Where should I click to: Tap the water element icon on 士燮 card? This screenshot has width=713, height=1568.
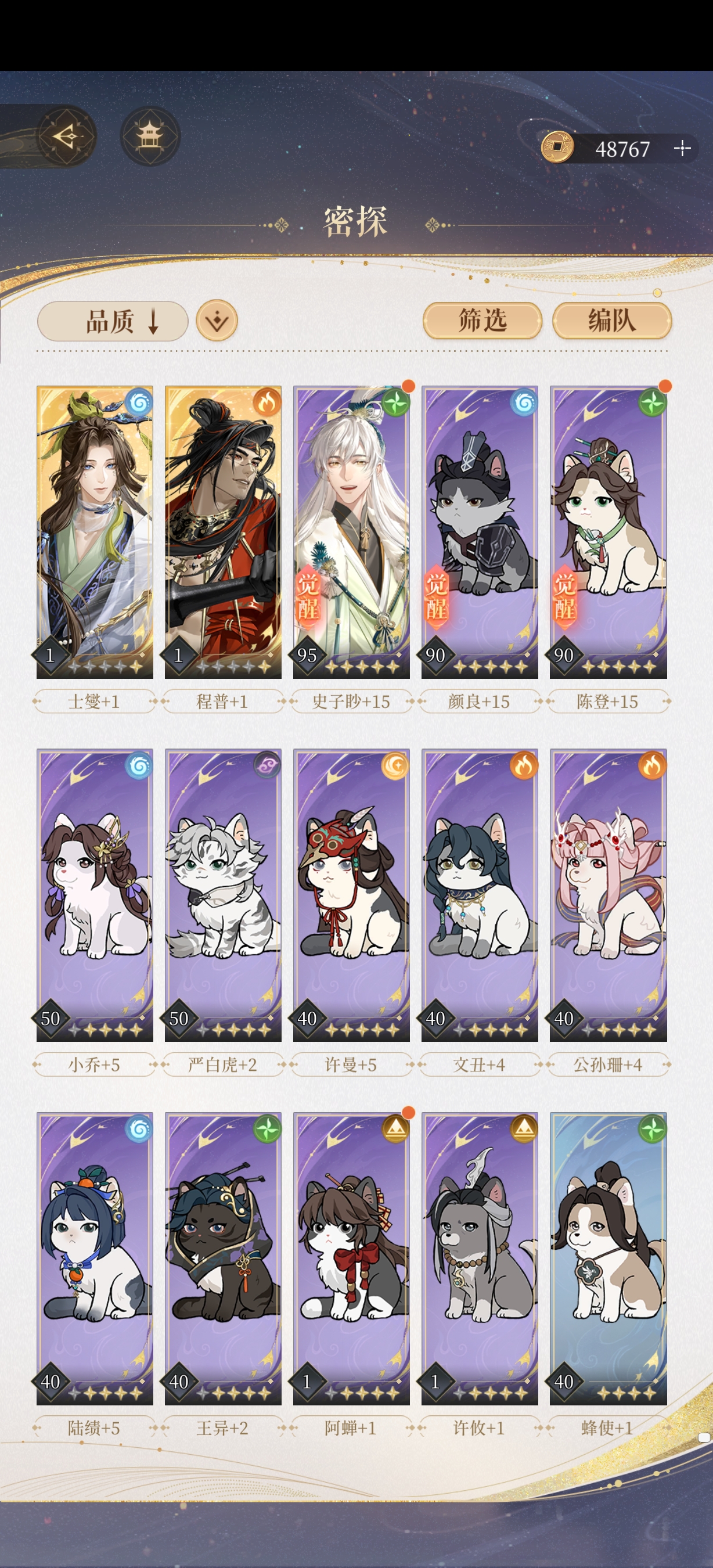(139, 402)
